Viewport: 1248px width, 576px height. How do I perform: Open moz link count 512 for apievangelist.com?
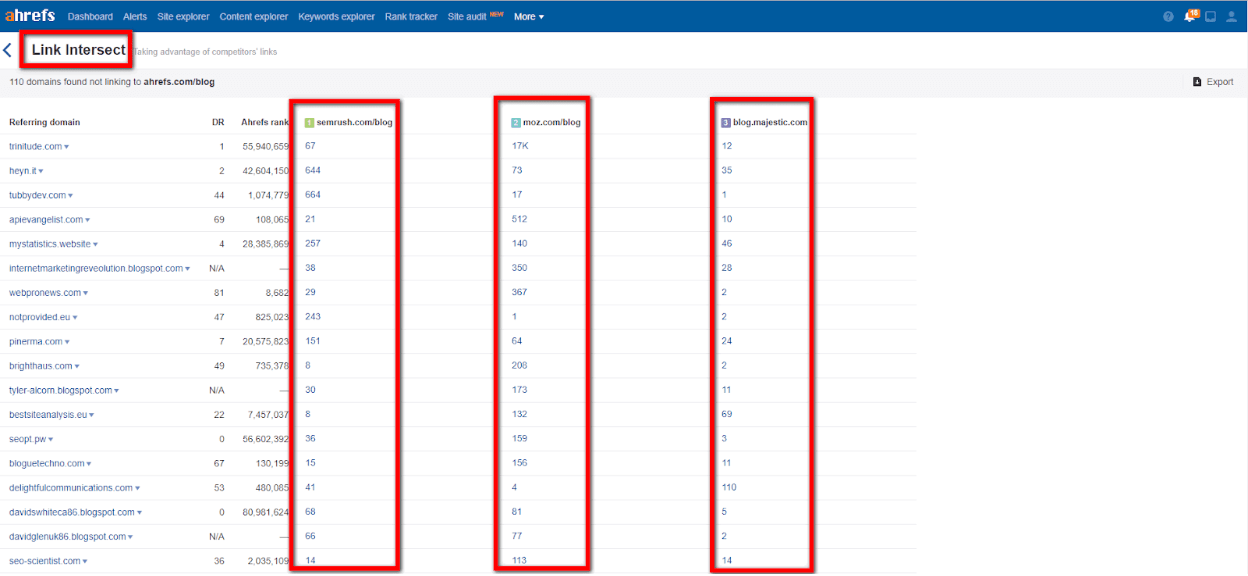[519, 219]
